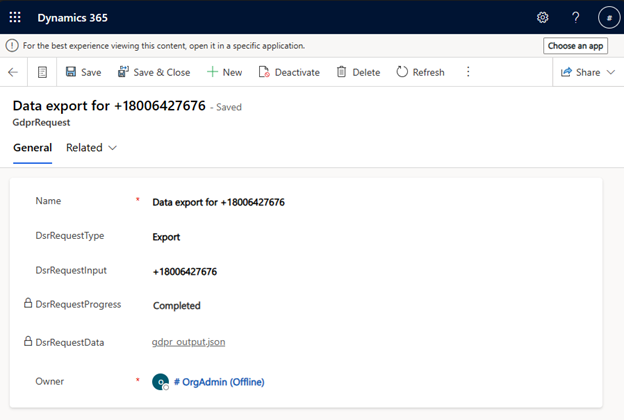Image resolution: width=624 pixels, height=420 pixels.
Task: Open the app launcher waffle icon
Action: [x=15, y=17]
